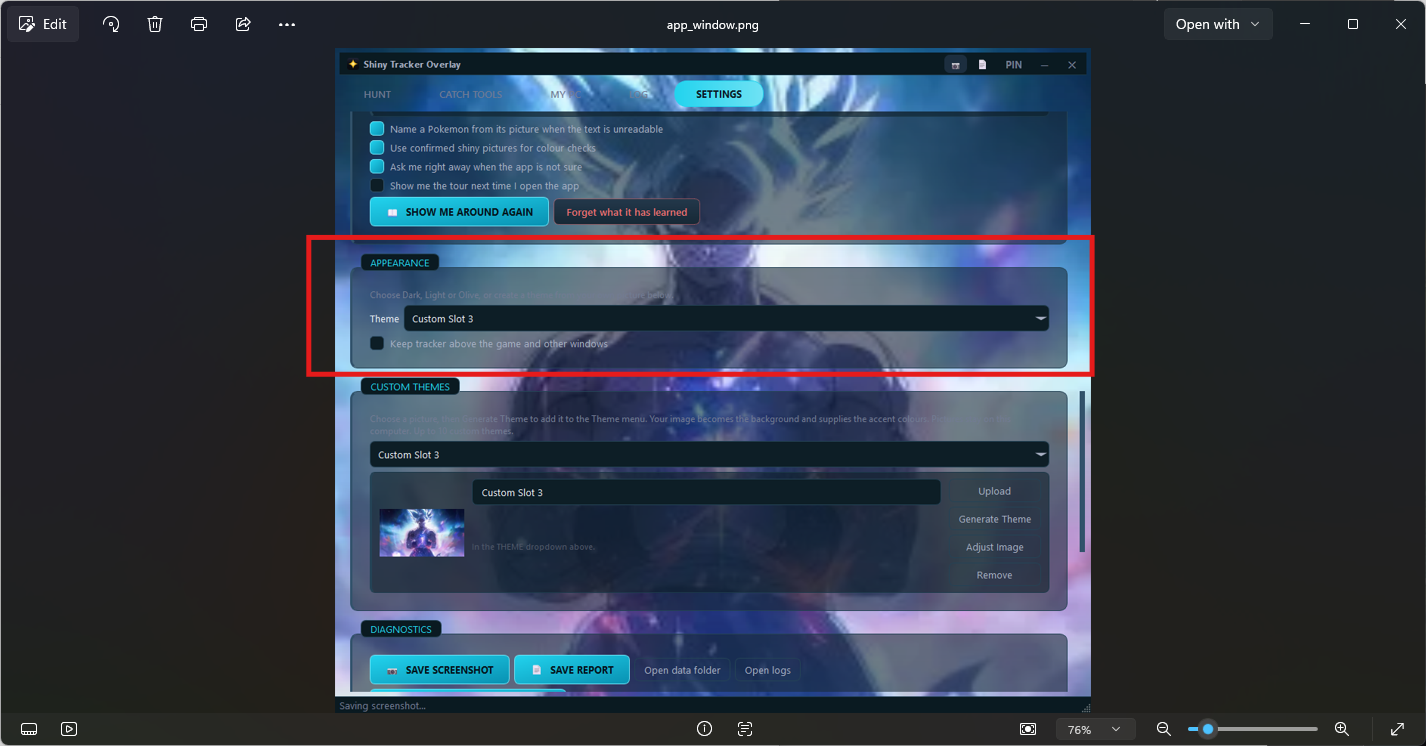
Task: Enter fullscreen with the expand arrows icon
Action: (x=1398, y=729)
